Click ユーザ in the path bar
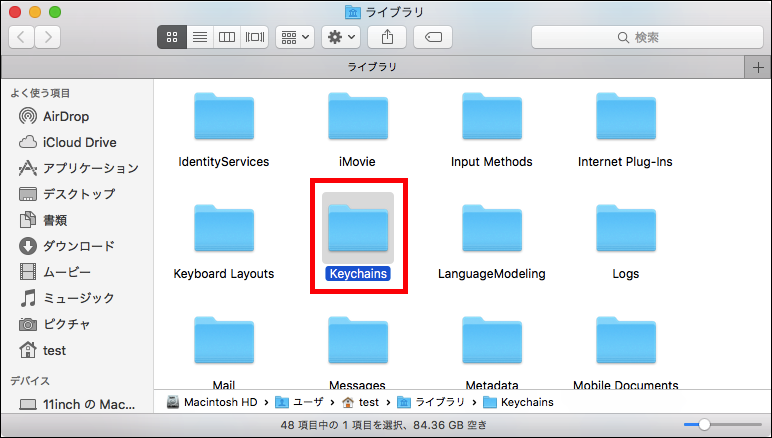Screen dimensions: 772x438 click(x=299, y=402)
